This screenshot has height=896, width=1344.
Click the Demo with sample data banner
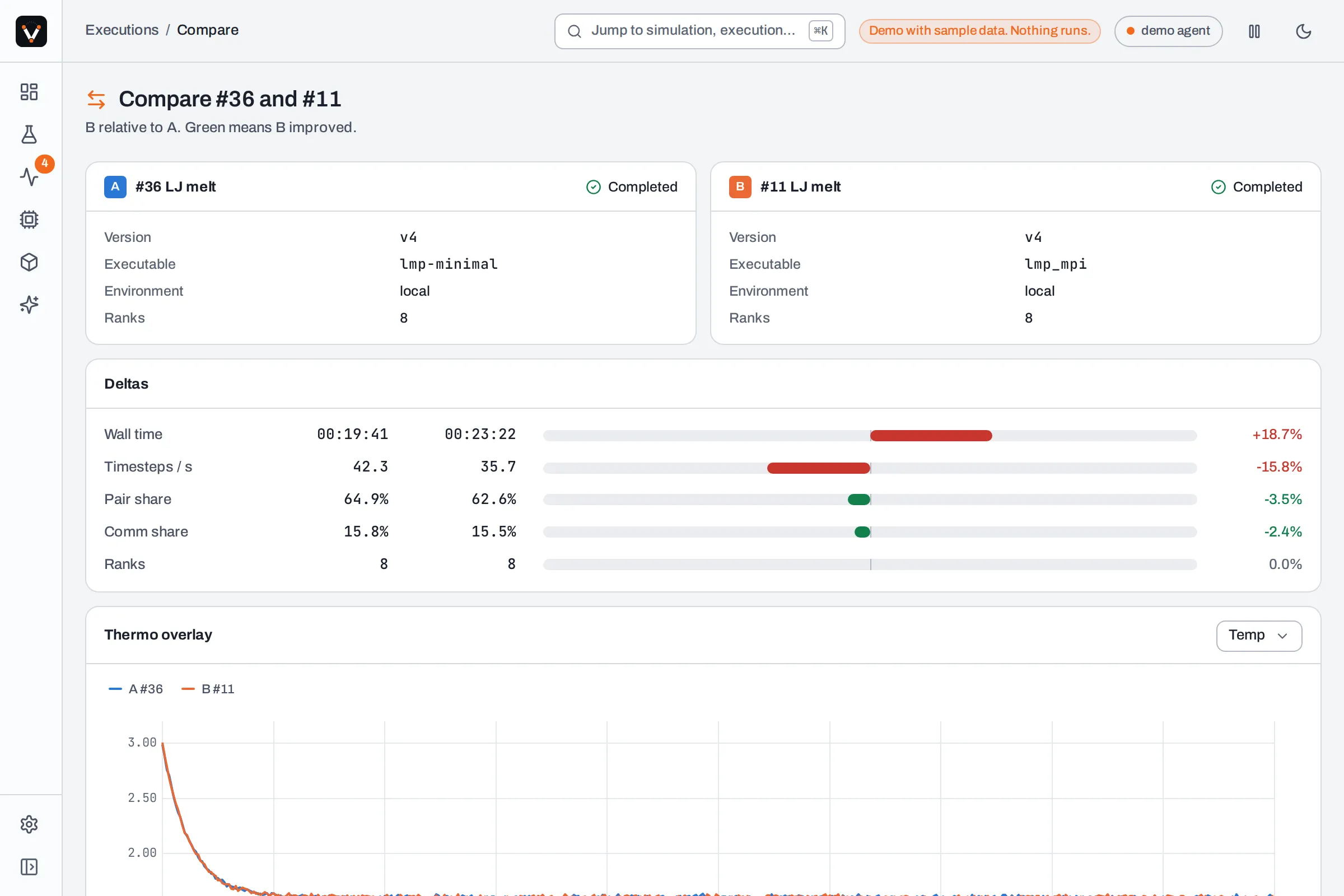tap(979, 31)
